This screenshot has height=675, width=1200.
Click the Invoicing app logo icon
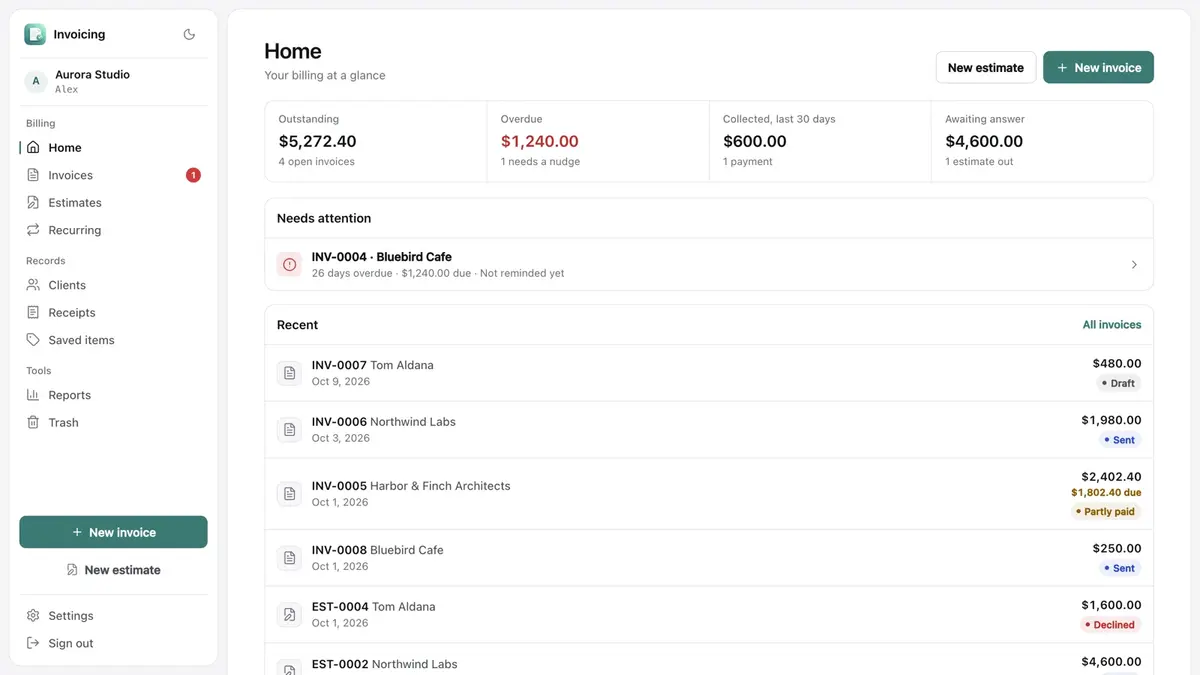35,34
